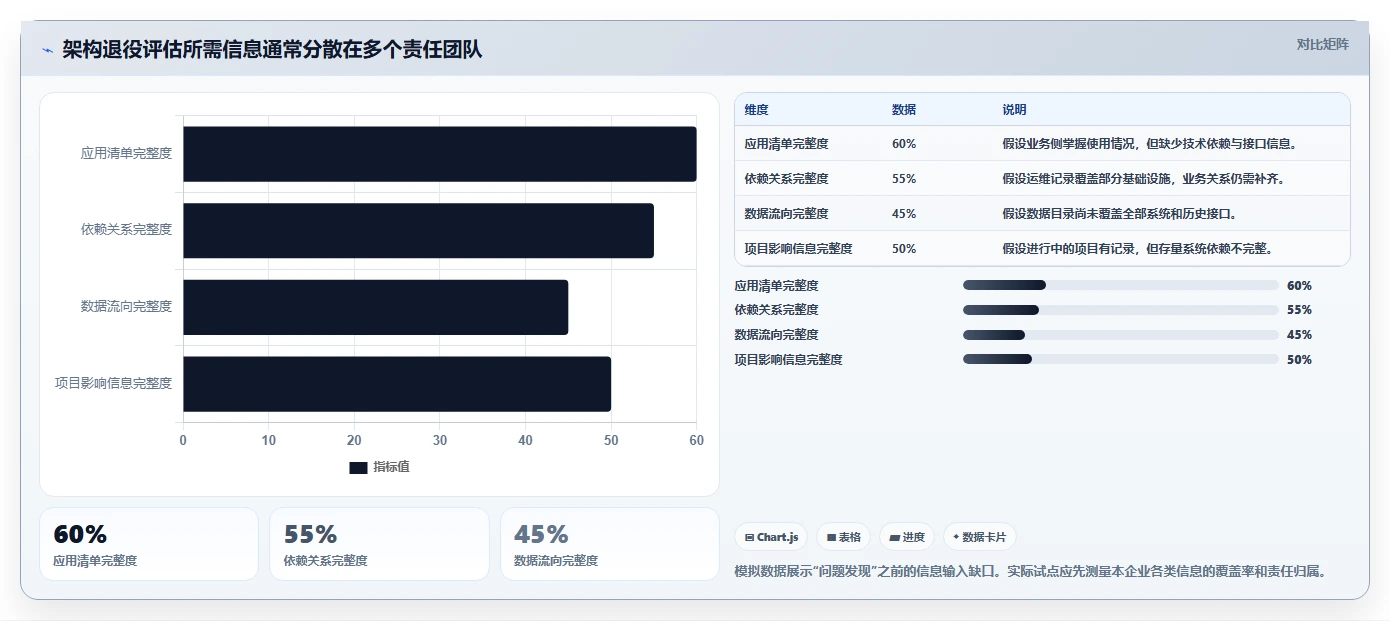Viewport: 1390px width, 621px height.
Task: Click the y-axis label 应用清单完整度
Action: click(126, 154)
